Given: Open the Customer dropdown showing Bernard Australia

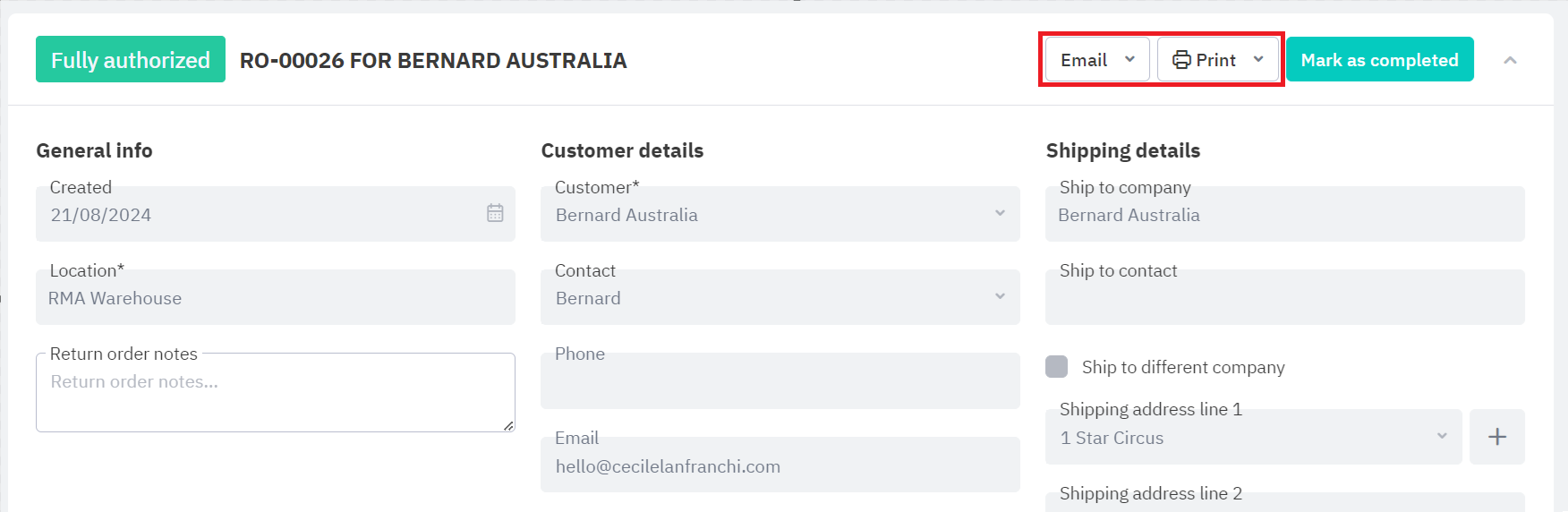Looking at the screenshot, I should tap(779, 215).
